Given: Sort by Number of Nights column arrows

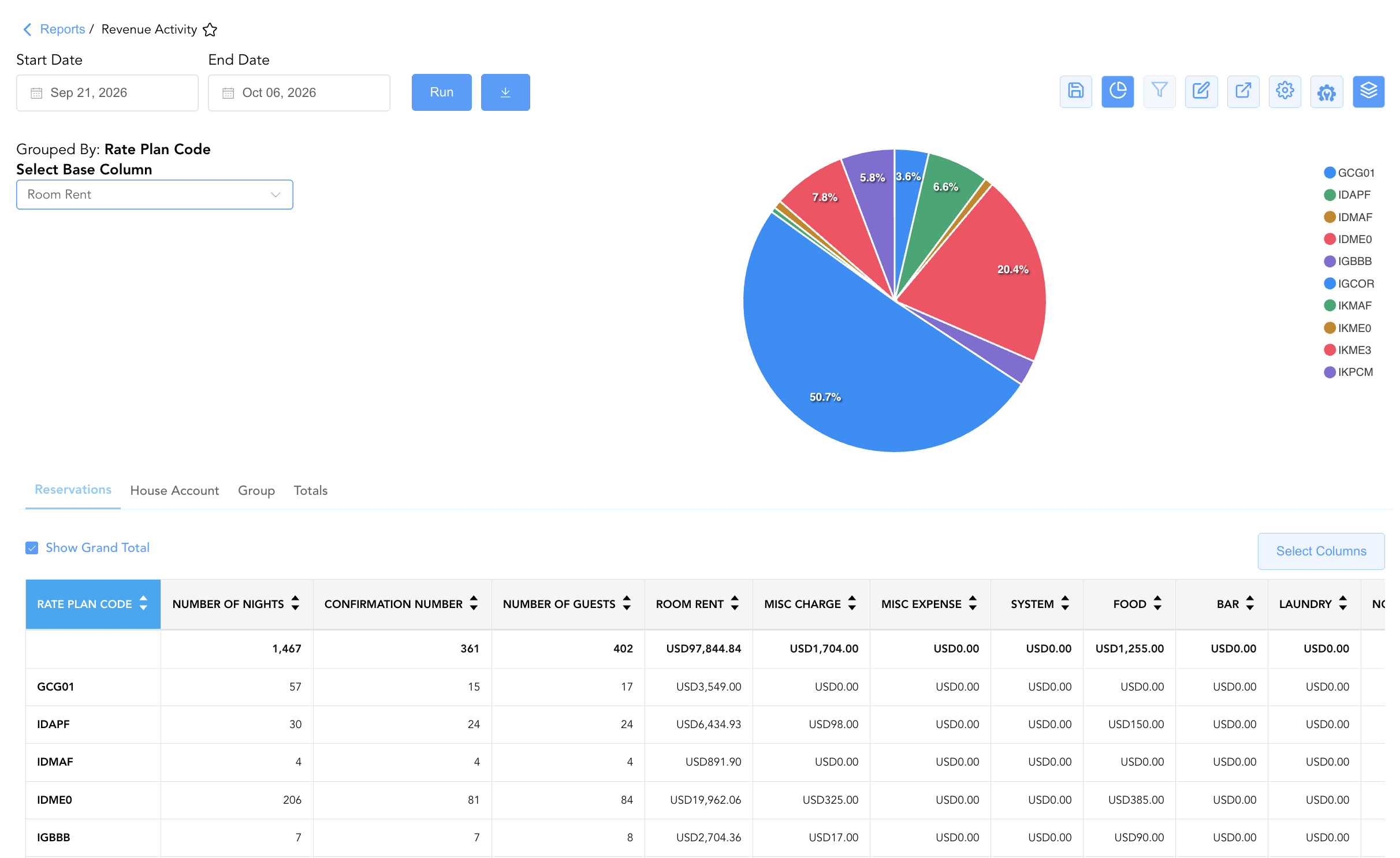Looking at the screenshot, I should point(295,603).
